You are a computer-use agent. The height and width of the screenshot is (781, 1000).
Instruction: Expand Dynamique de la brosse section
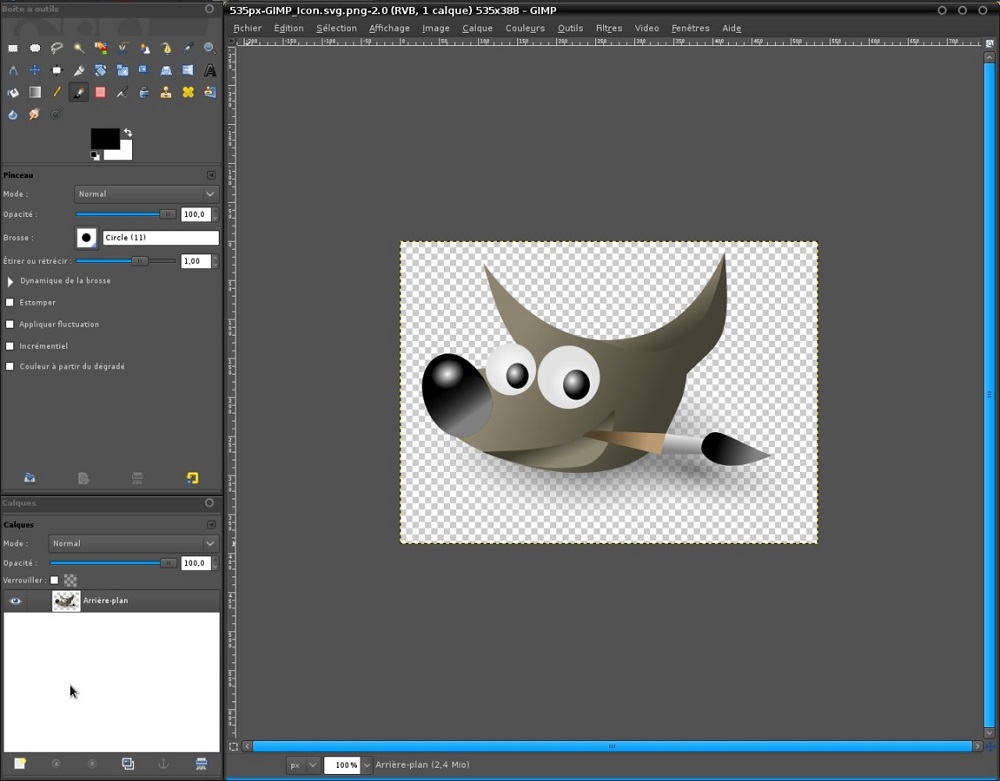[x=10, y=281]
